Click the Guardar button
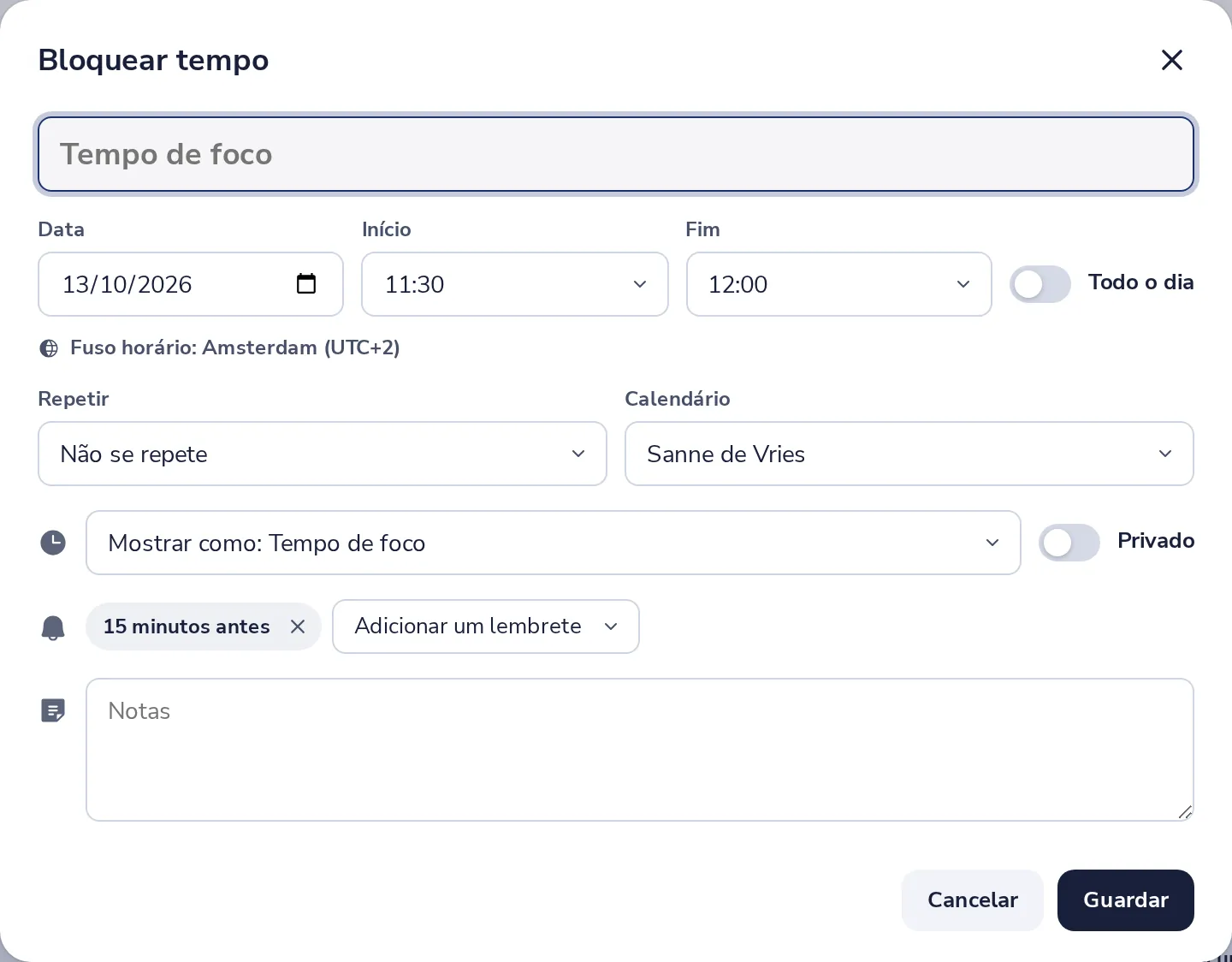The width and height of the screenshot is (1232, 962). click(1126, 900)
